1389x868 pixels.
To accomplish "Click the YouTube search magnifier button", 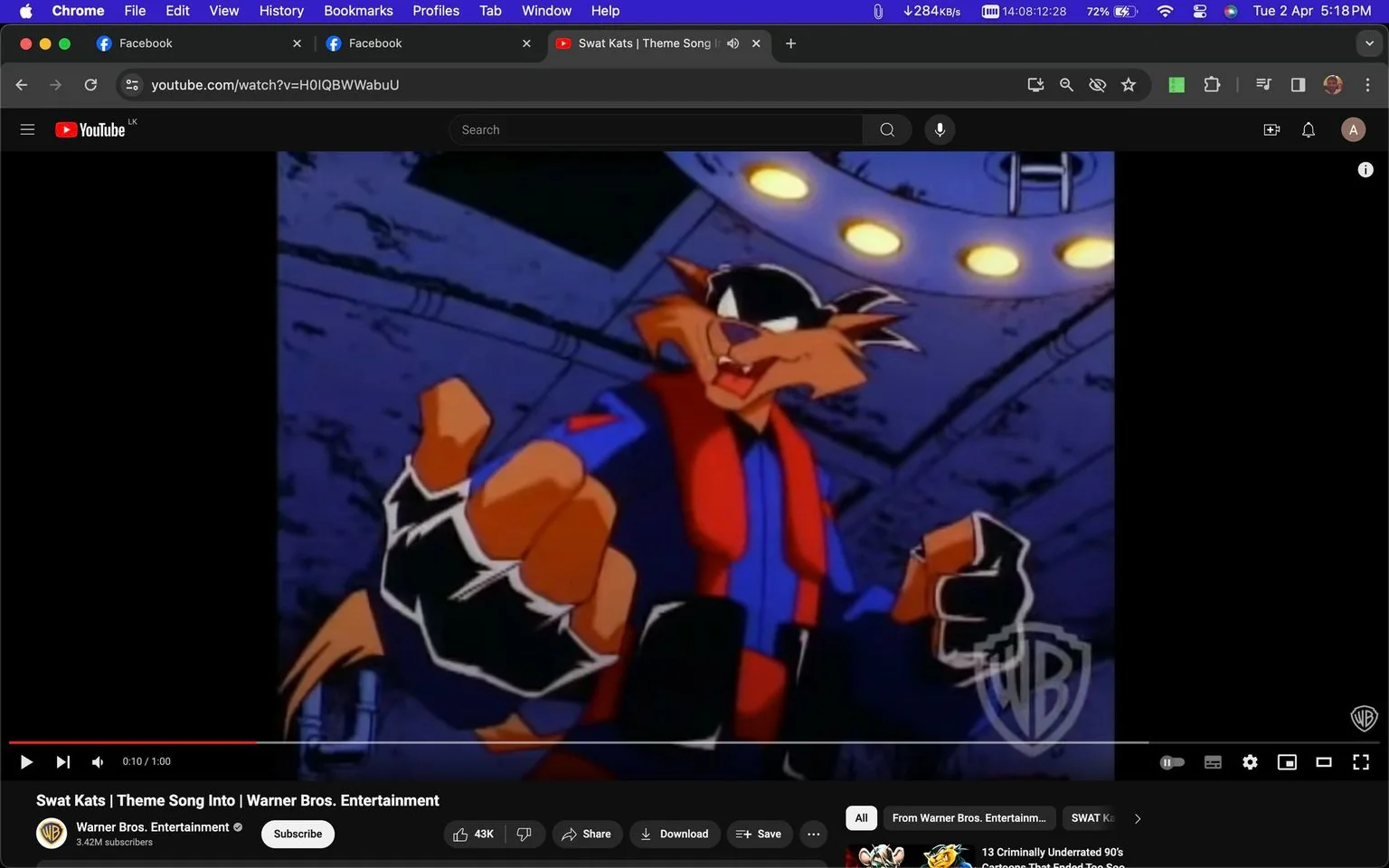I will (887, 129).
